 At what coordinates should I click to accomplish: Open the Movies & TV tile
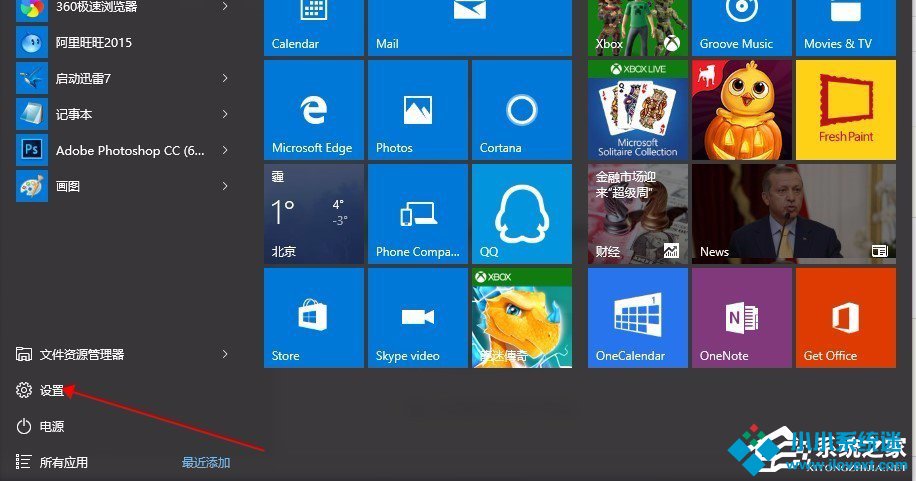(x=845, y=27)
